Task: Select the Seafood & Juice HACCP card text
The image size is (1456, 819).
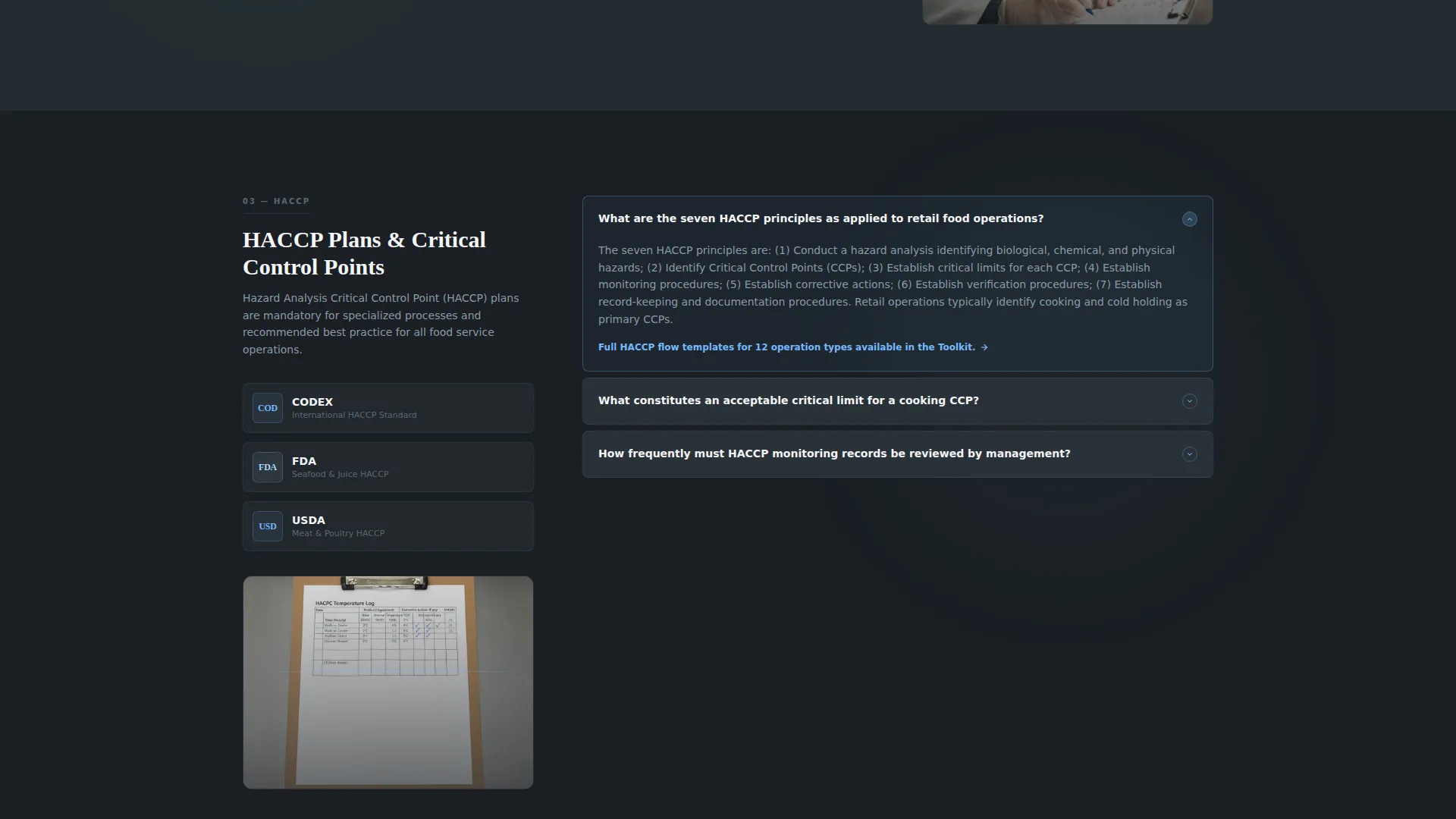Action: pyautogui.click(x=340, y=475)
